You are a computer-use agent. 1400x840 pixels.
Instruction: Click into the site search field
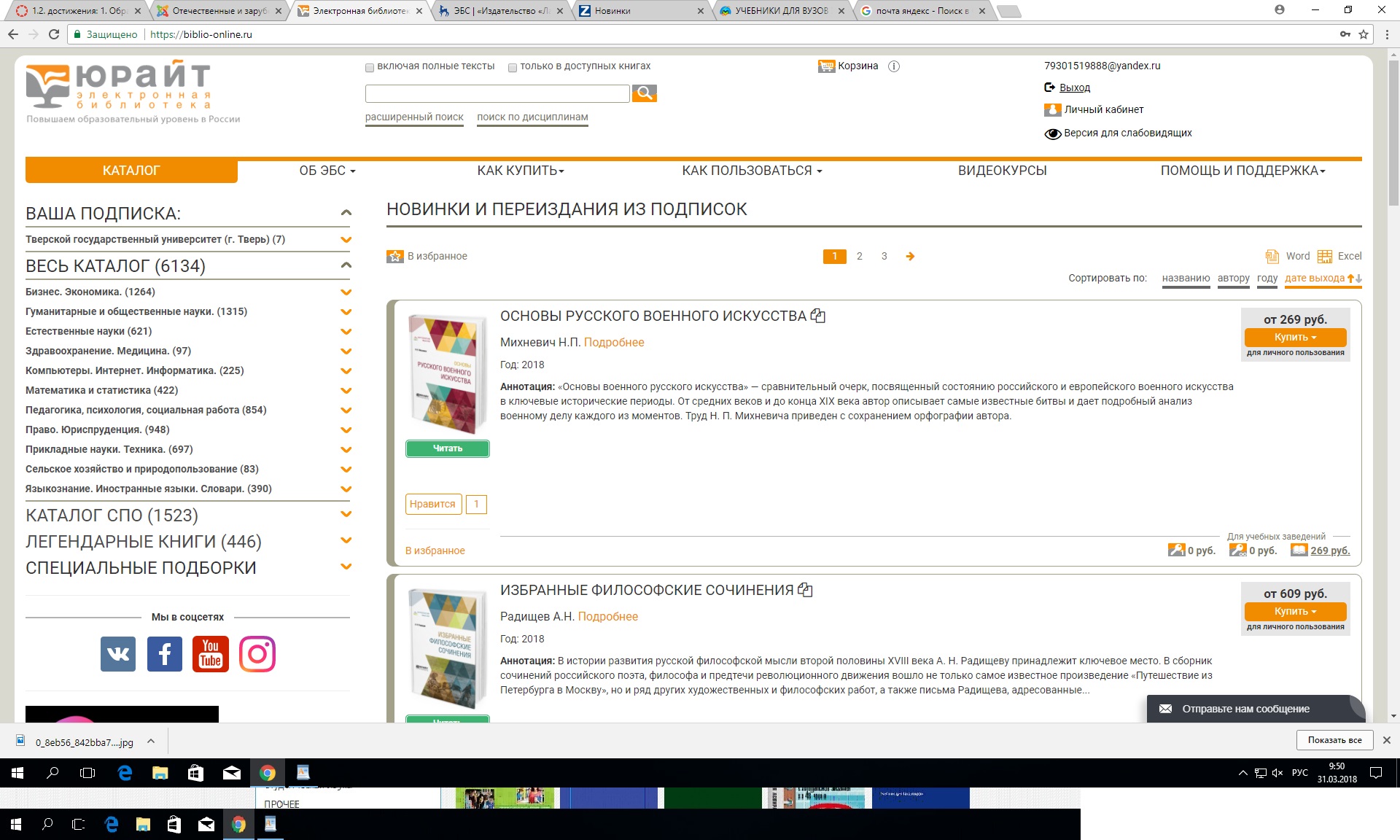(x=497, y=93)
